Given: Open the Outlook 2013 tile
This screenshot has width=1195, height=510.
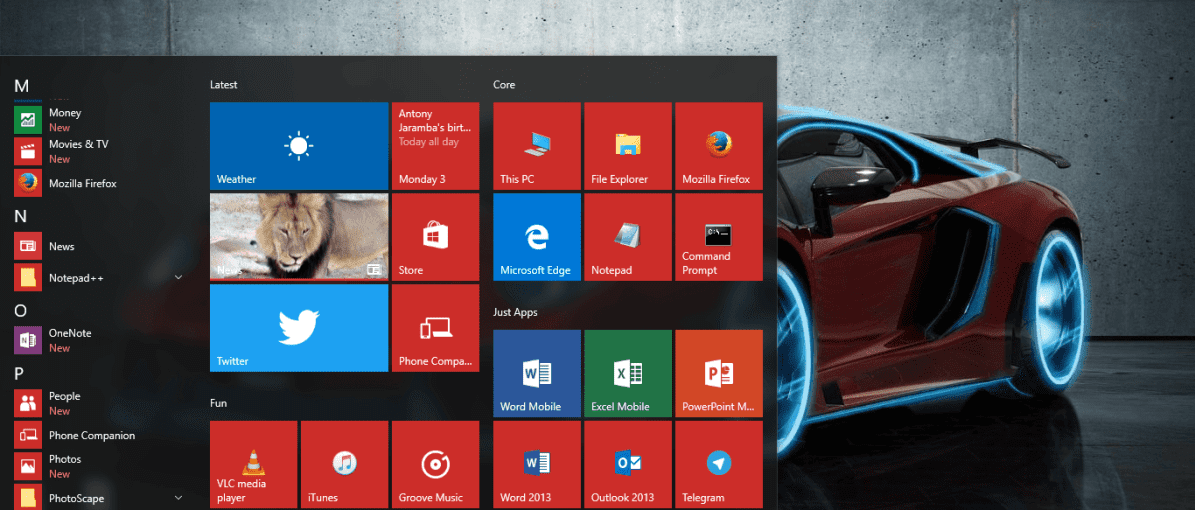Looking at the screenshot, I should [628, 464].
